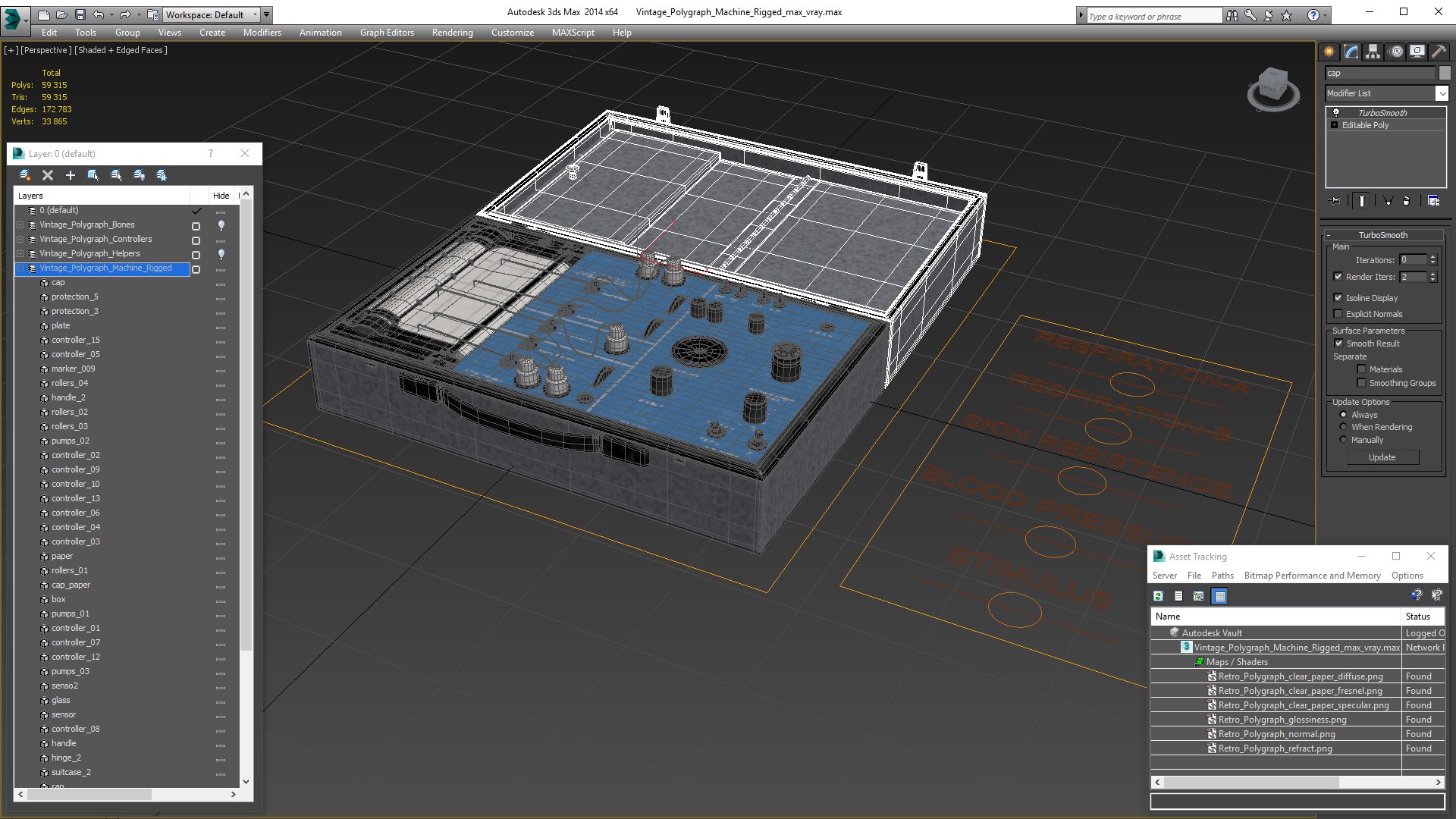
Task: Enable the Explicit Normals checkbox
Action: tap(1338, 313)
